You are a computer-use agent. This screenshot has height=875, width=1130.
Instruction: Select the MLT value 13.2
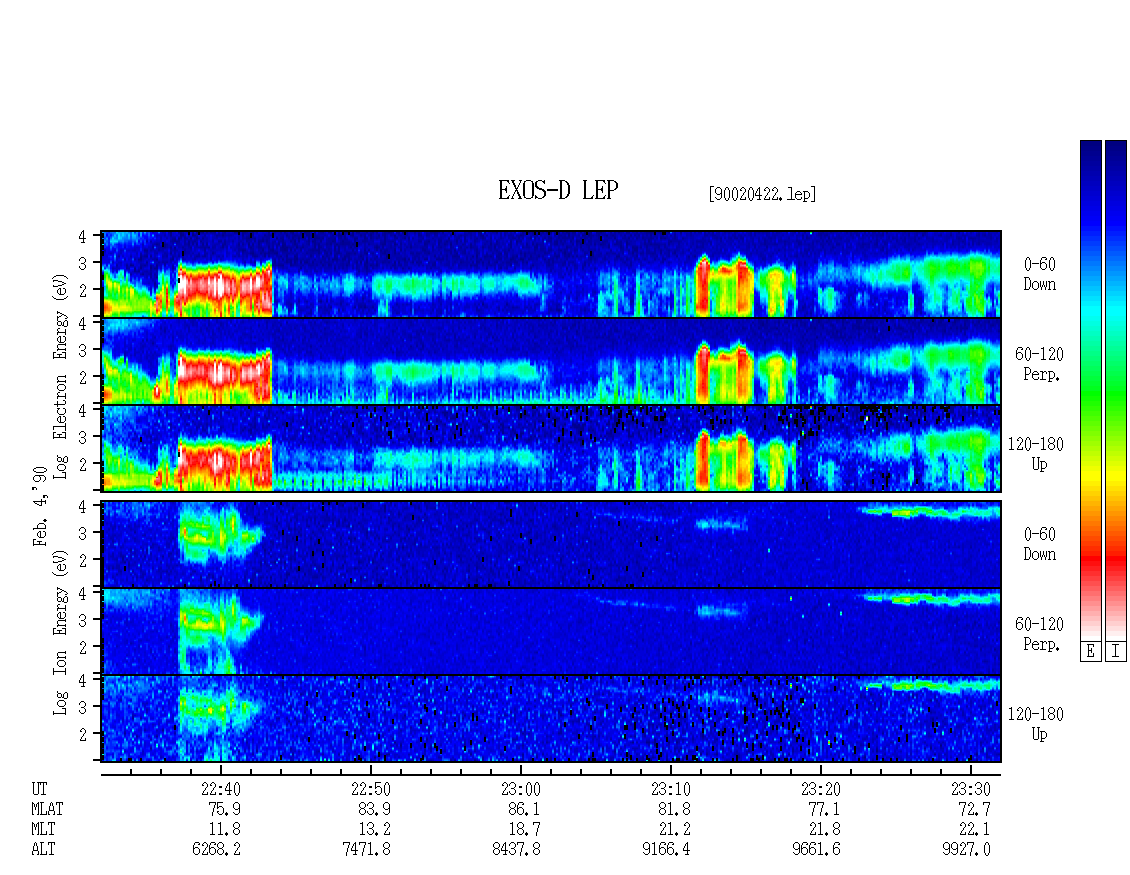coord(374,829)
